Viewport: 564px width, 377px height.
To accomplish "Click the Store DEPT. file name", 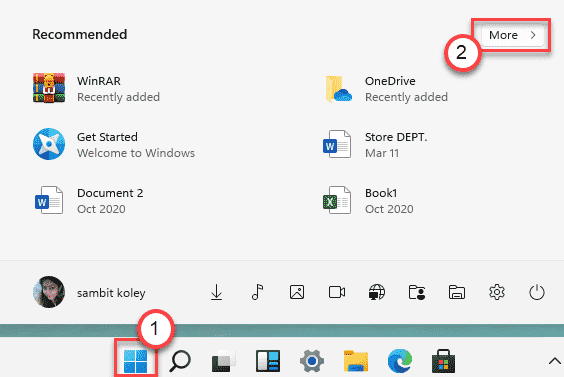I will pyautogui.click(x=396, y=137).
